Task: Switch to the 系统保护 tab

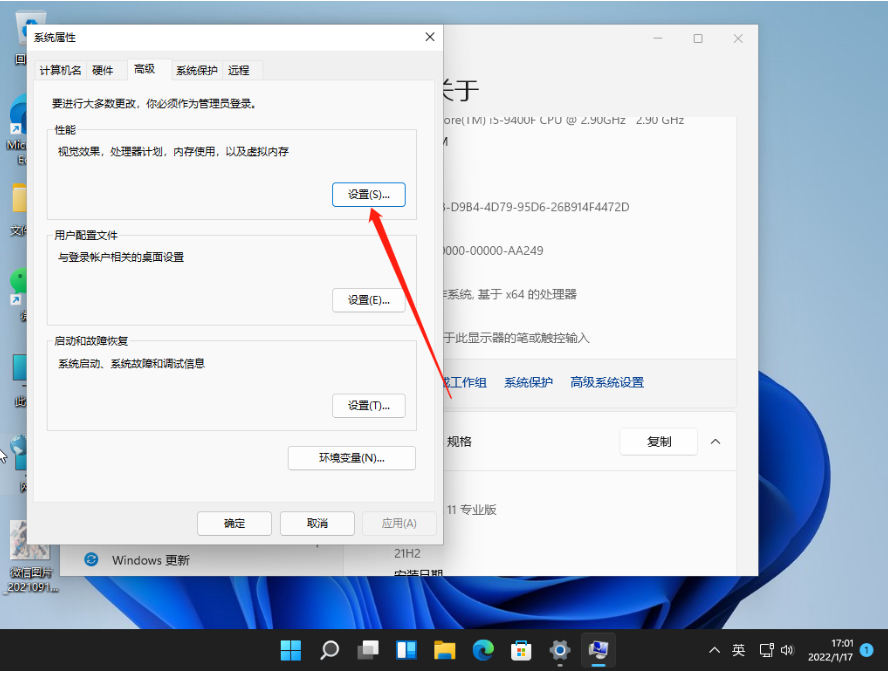Action: point(197,70)
